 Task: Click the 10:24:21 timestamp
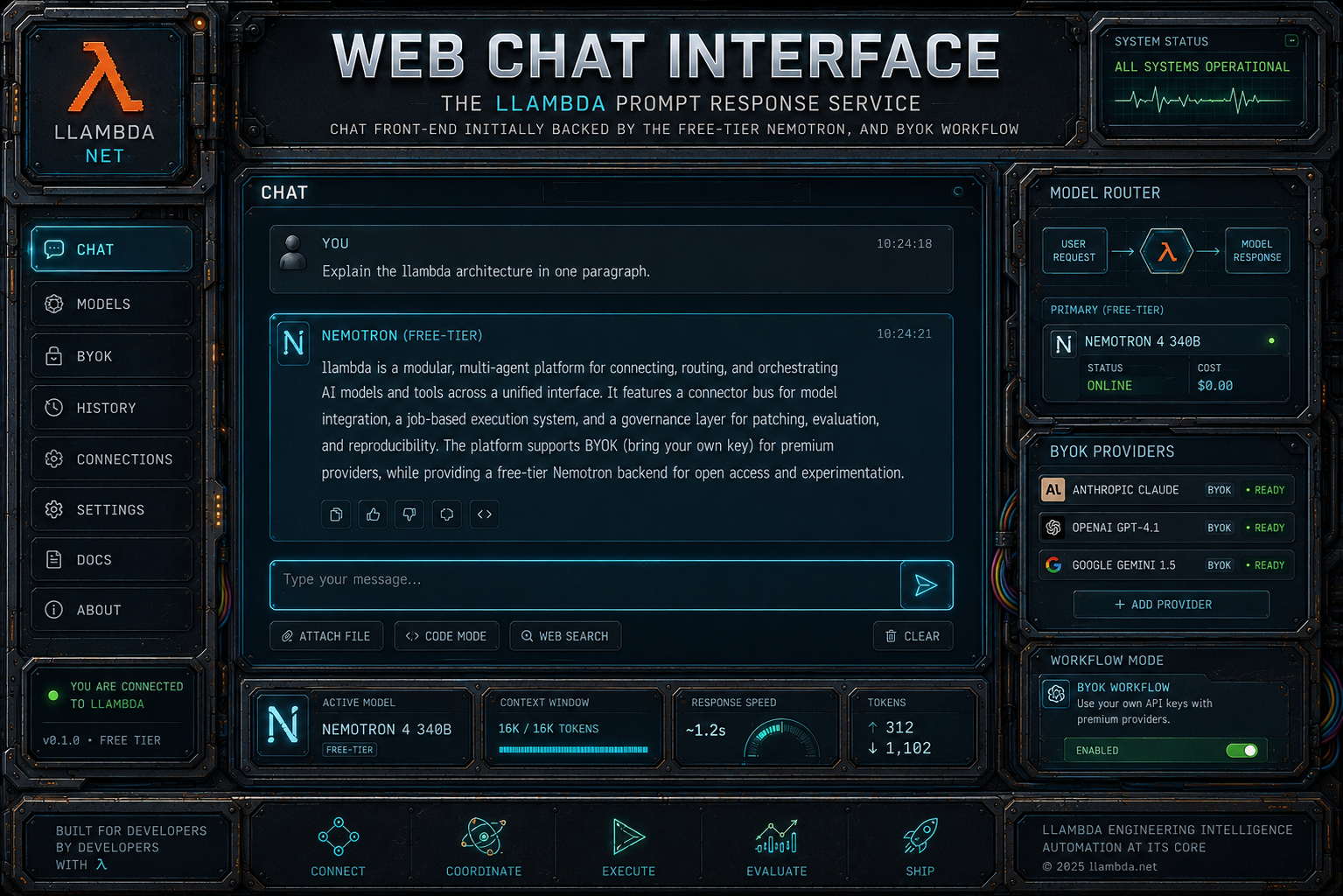(904, 333)
